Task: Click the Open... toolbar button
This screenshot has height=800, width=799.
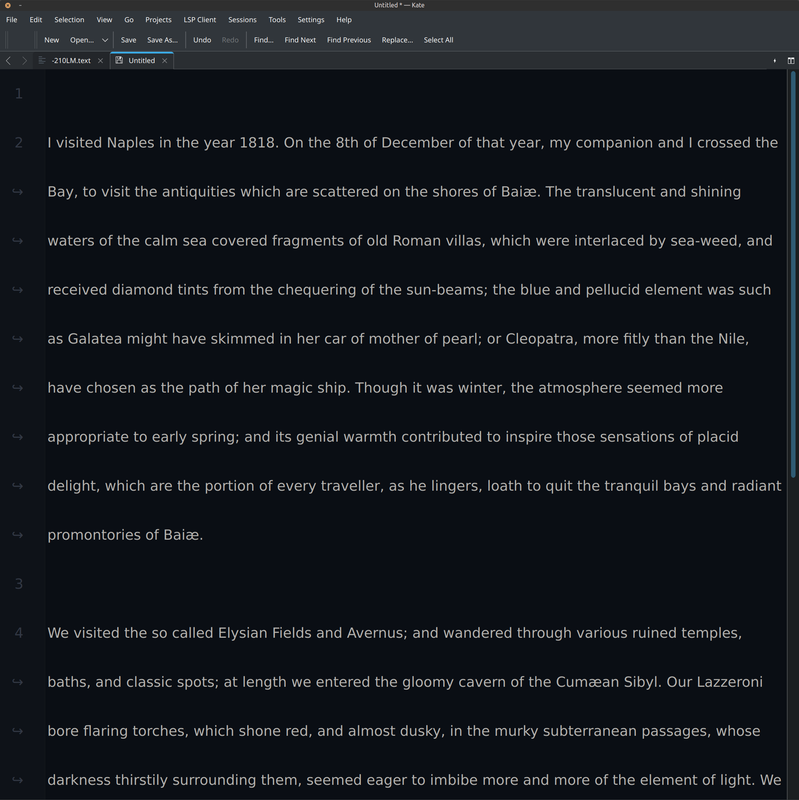Action: point(82,40)
